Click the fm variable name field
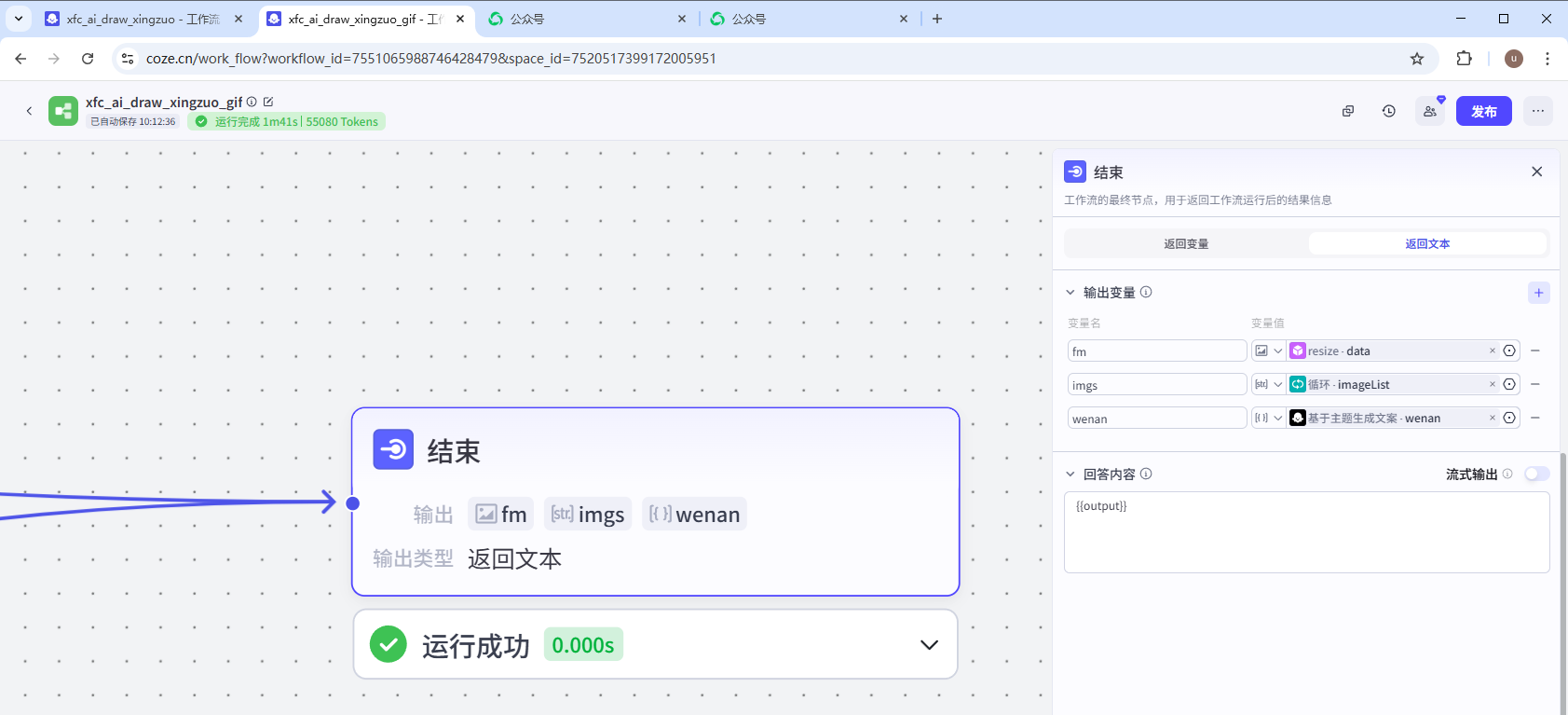 [1157, 351]
